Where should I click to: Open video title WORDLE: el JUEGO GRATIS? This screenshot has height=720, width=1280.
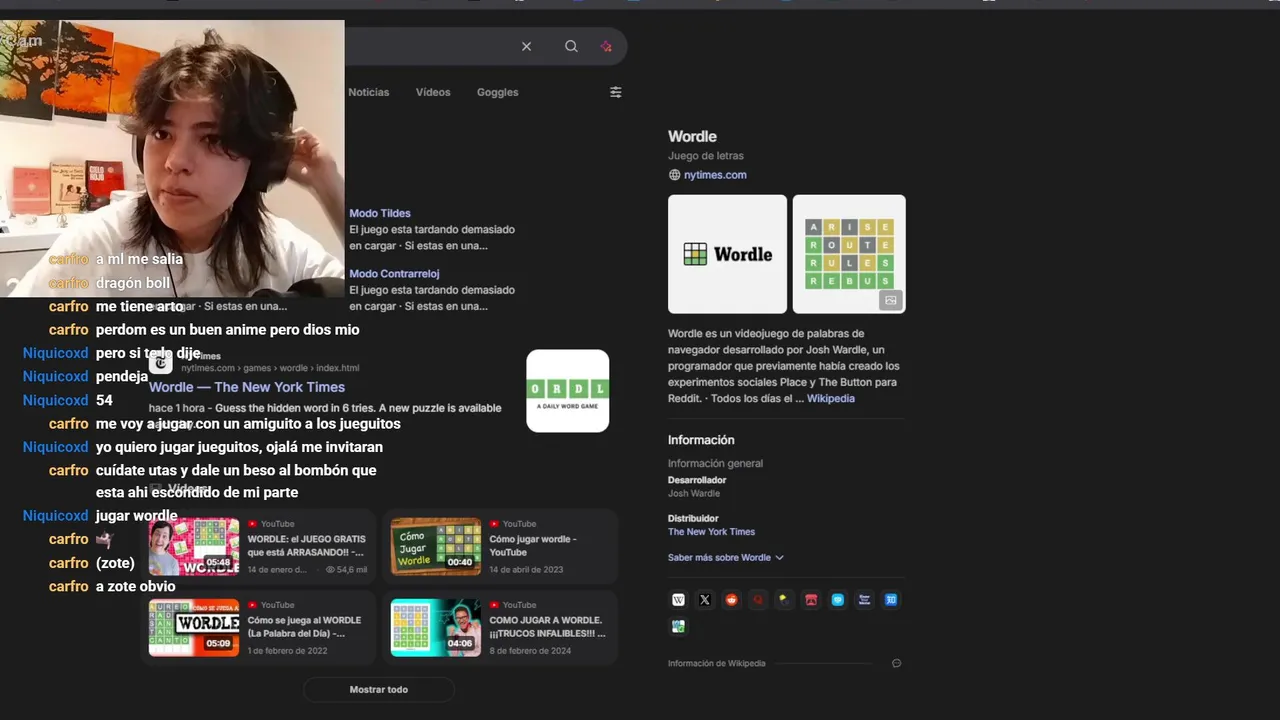(x=305, y=546)
